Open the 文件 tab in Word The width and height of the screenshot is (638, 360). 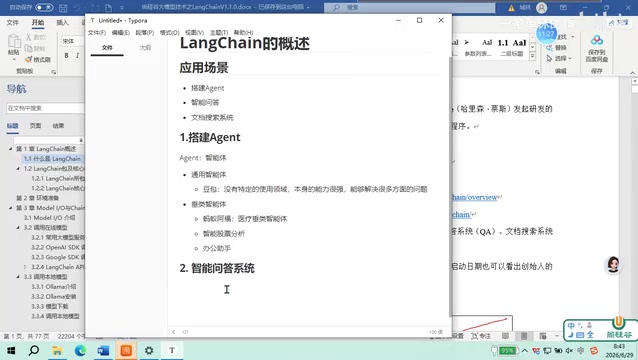[13, 23]
